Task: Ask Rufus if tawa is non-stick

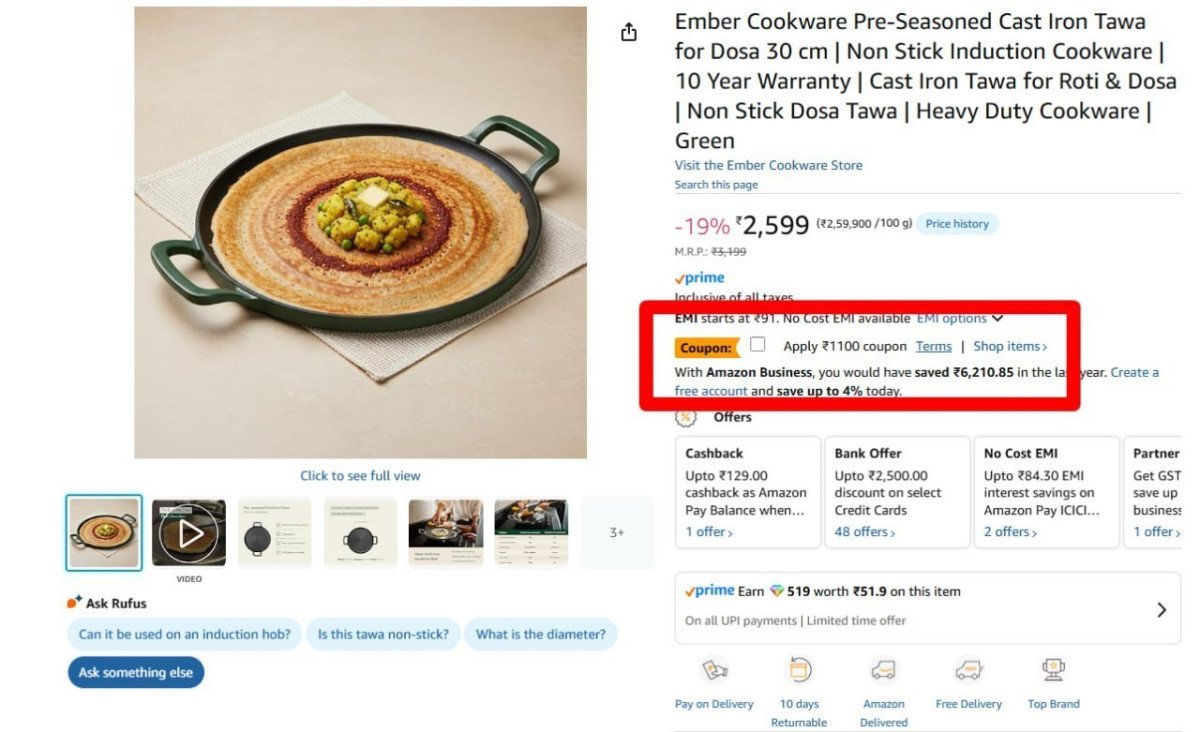Action: click(x=384, y=634)
